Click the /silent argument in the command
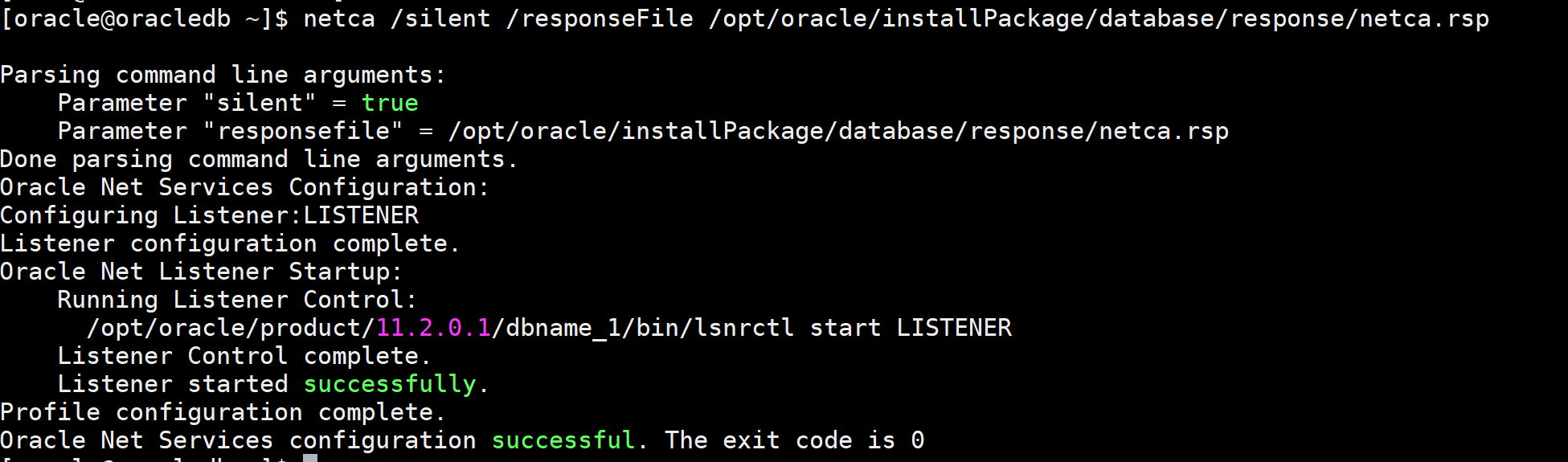The width and height of the screenshot is (1568, 462). pyautogui.click(x=440, y=18)
